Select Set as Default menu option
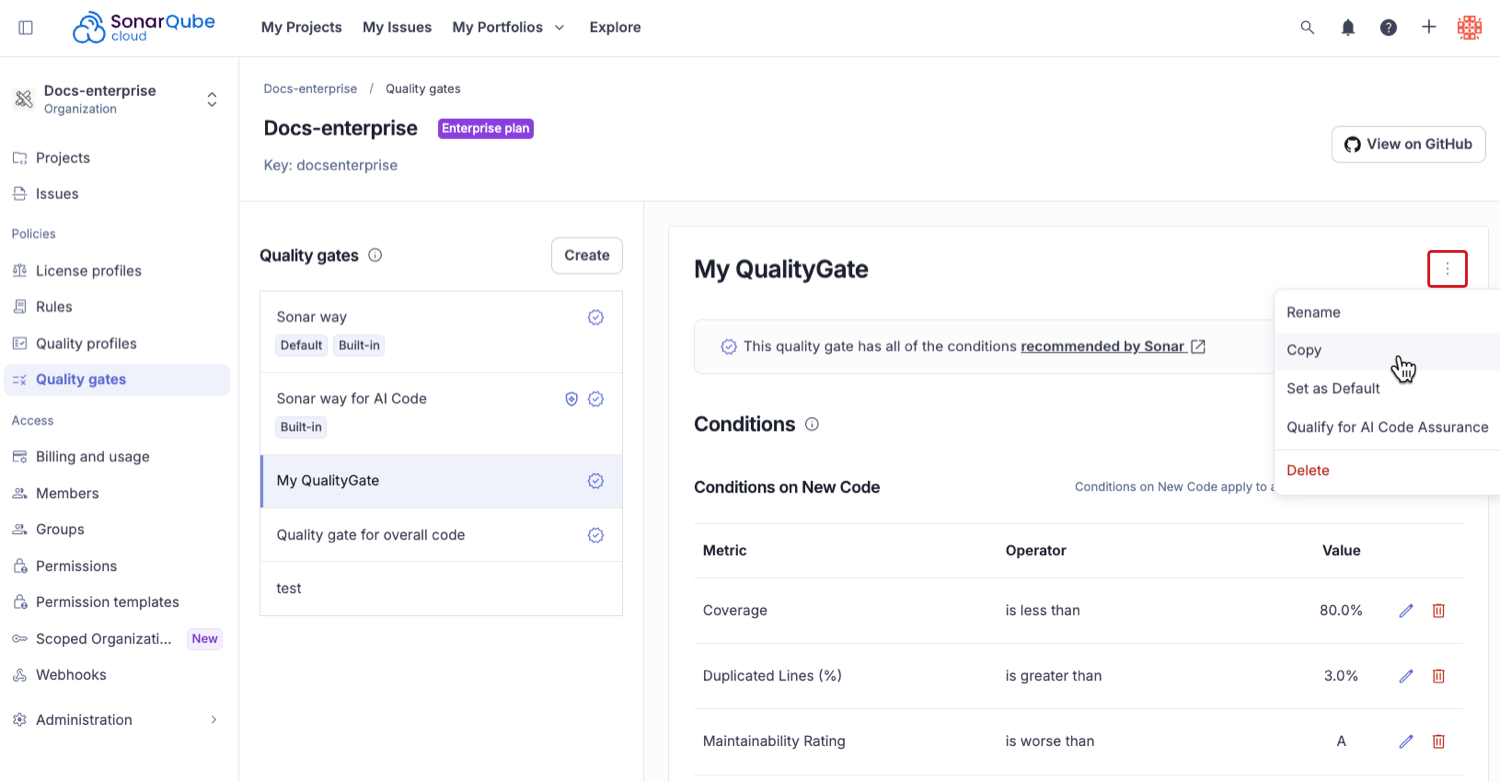 (1387, 388)
